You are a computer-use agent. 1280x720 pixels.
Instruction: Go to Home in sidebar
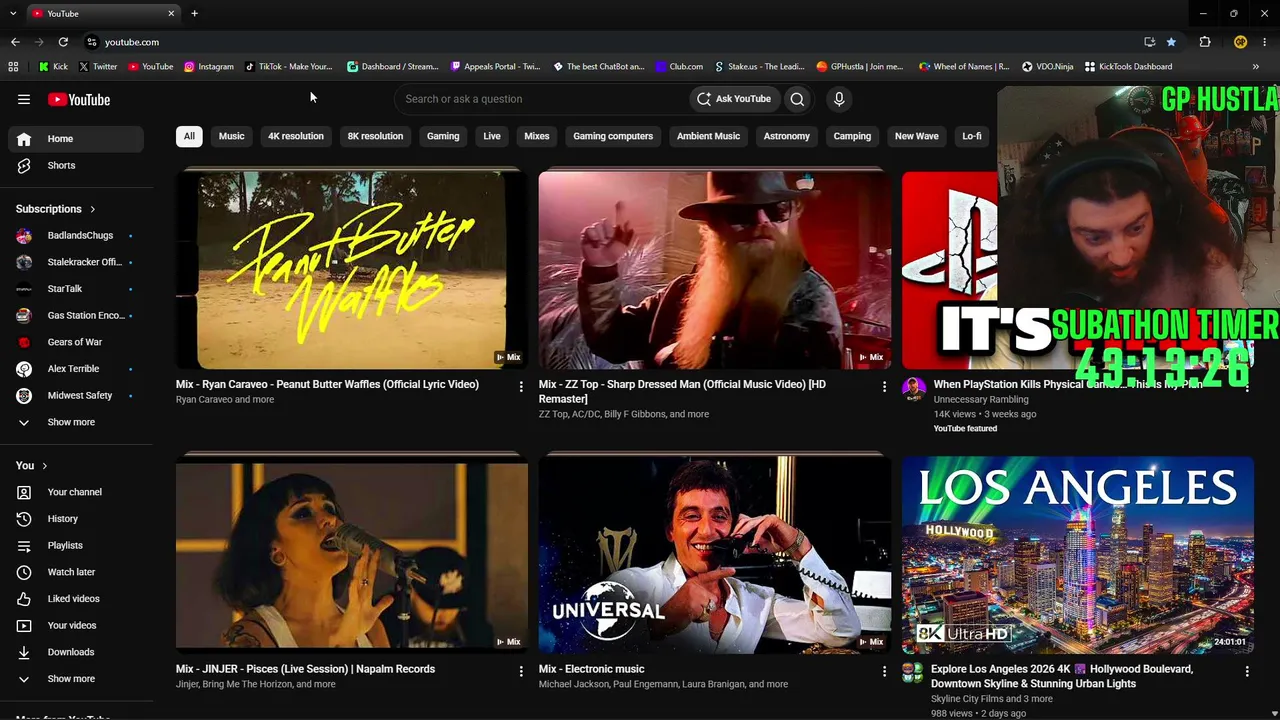coord(76,139)
